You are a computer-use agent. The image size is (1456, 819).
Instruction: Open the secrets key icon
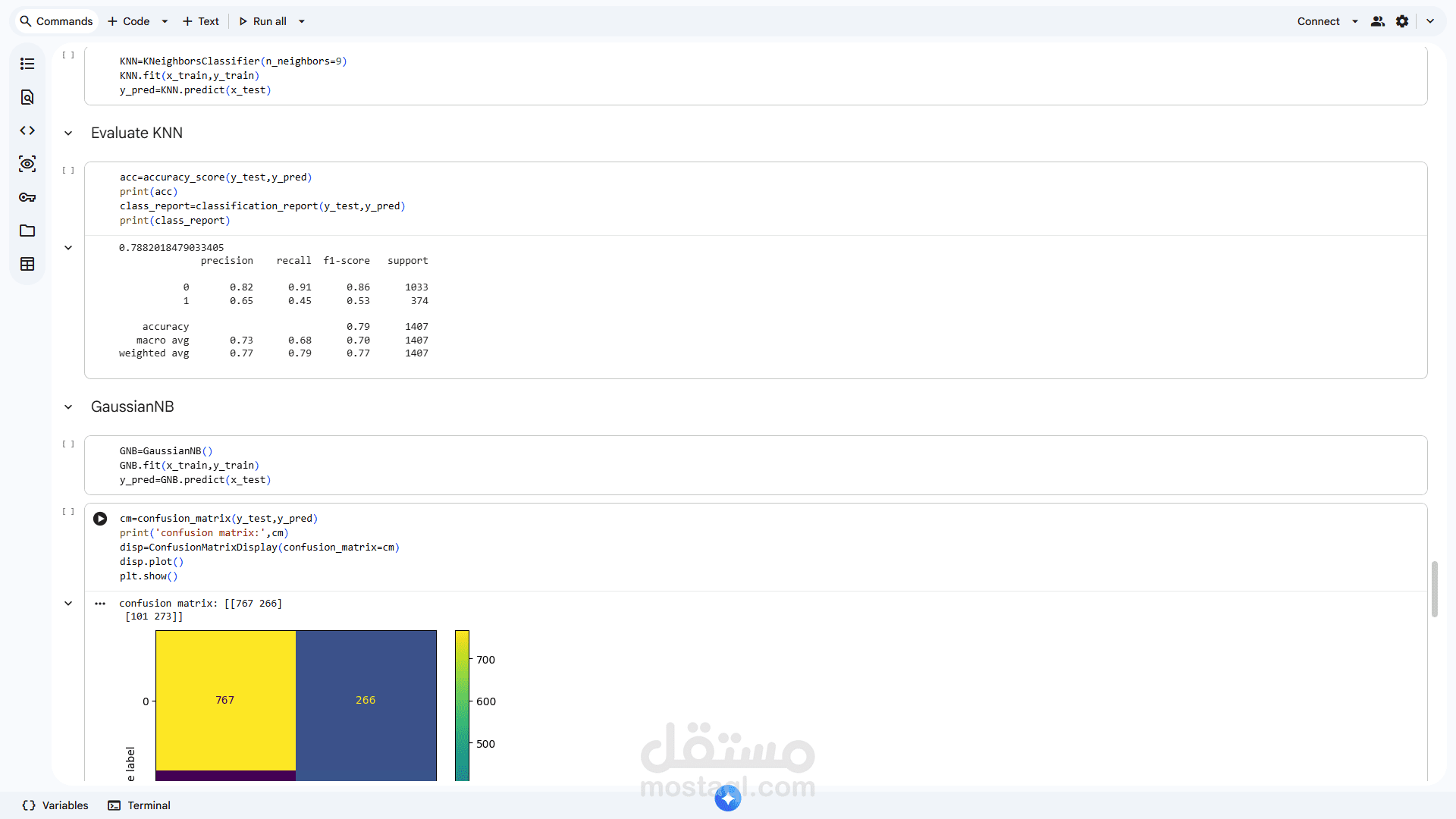(x=27, y=197)
